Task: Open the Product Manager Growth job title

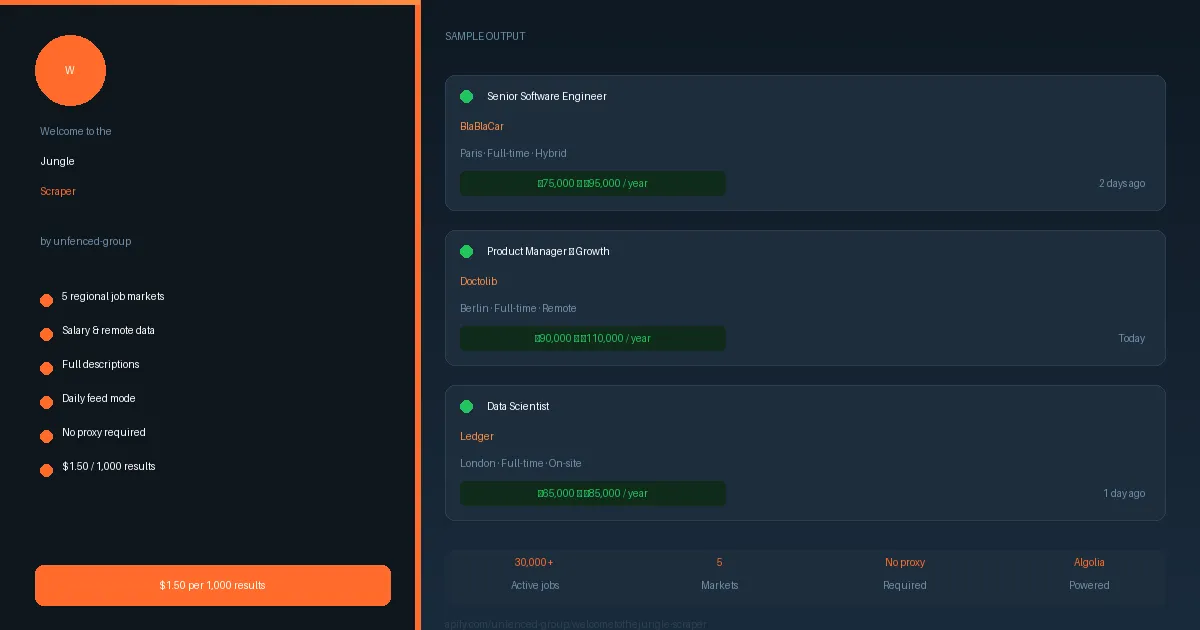Action: pos(548,251)
